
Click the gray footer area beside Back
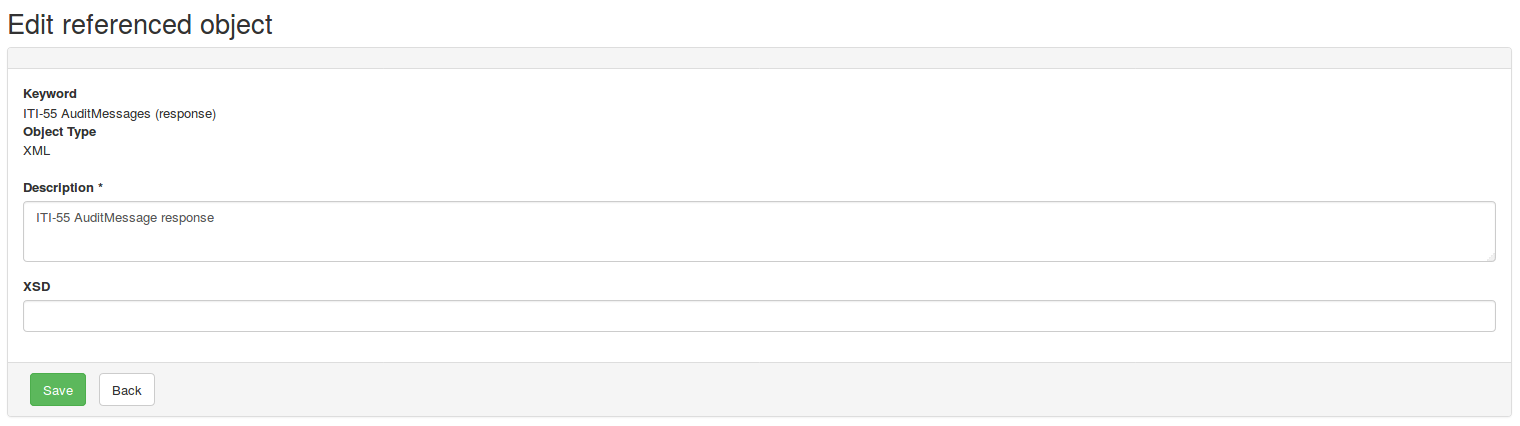pyautogui.click(x=800, y=390)
